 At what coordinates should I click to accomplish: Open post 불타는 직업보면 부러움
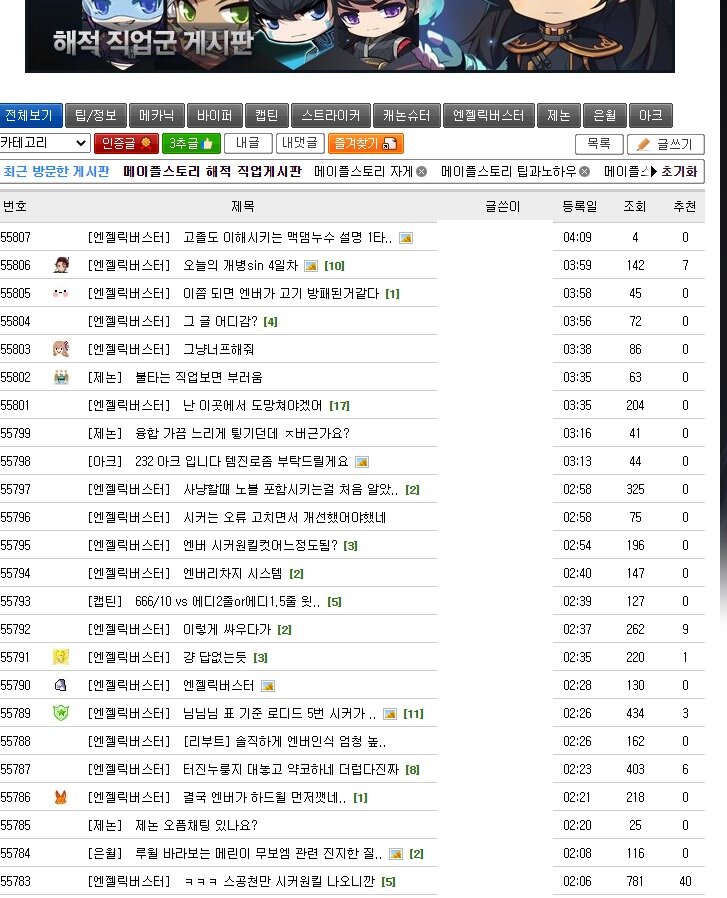pyautogui.click(x=198, y=377)
